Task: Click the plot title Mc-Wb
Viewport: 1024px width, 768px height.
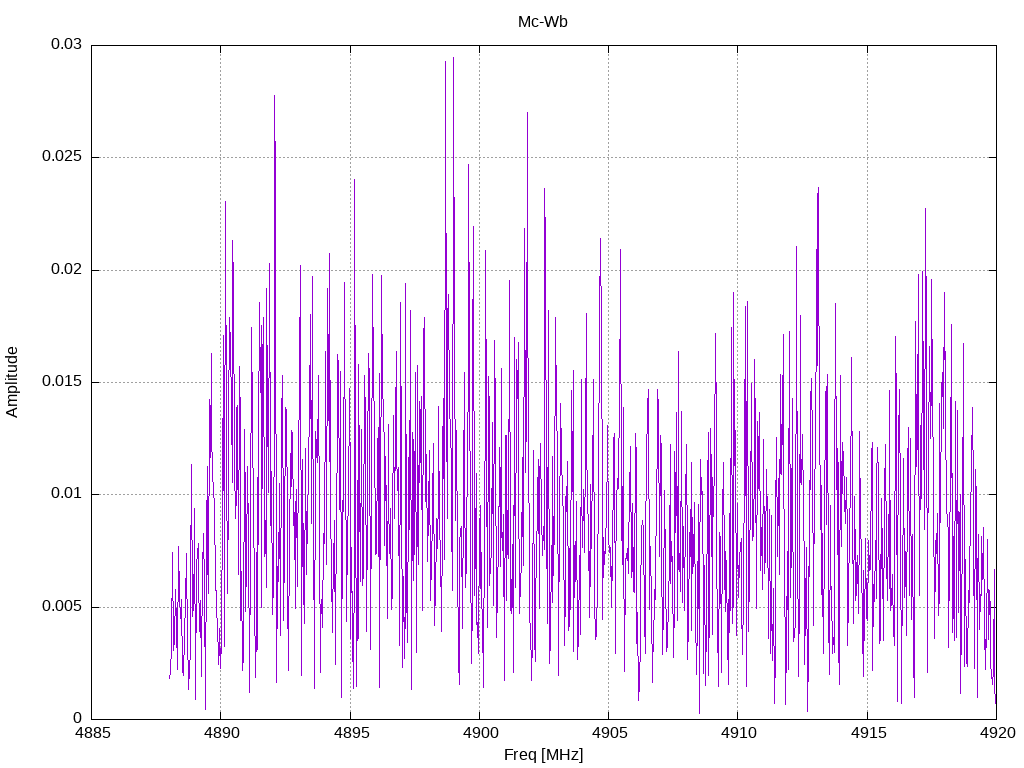Action: [x=542, y=22]
